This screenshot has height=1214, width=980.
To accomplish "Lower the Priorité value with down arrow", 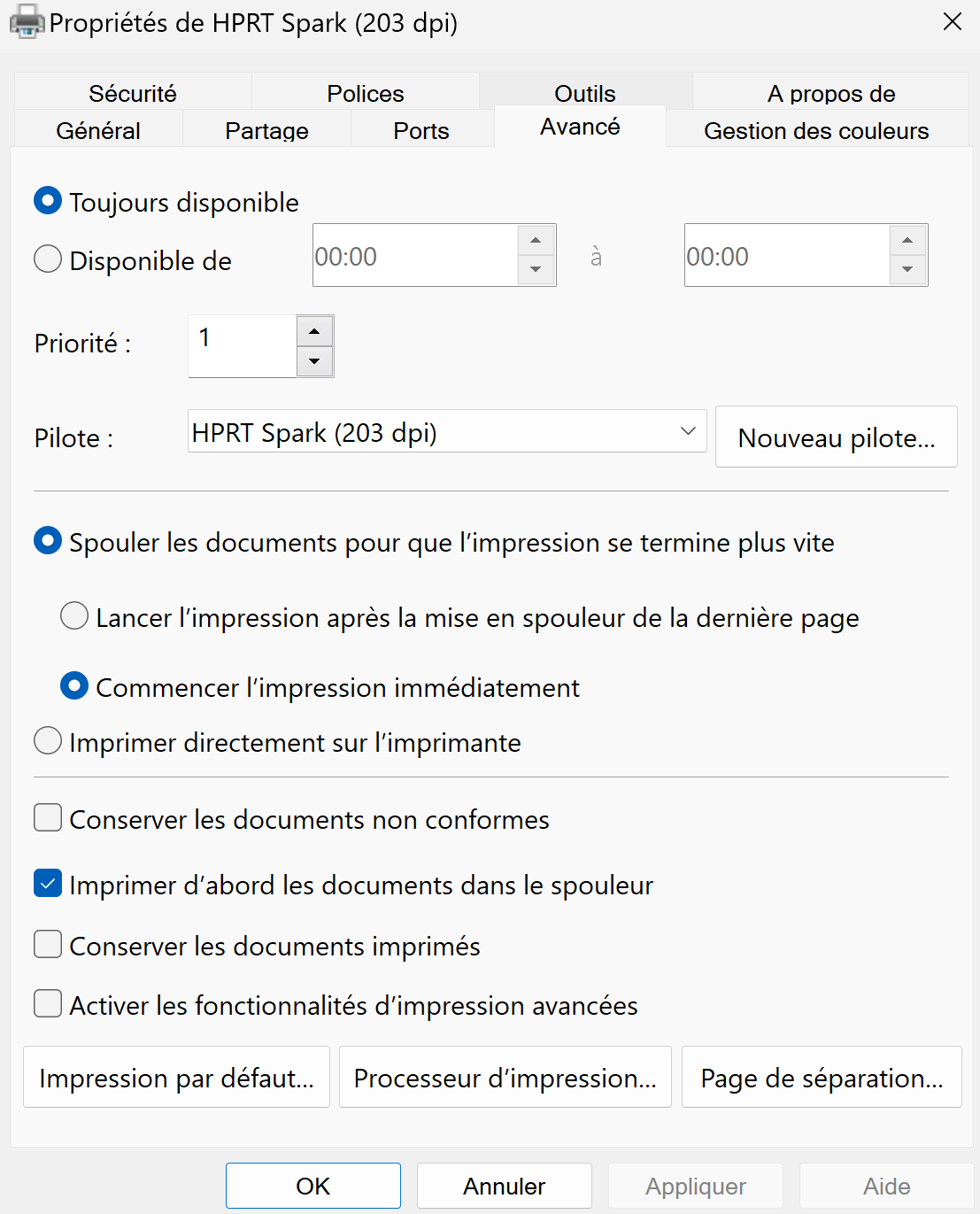I will pos(314,361).
